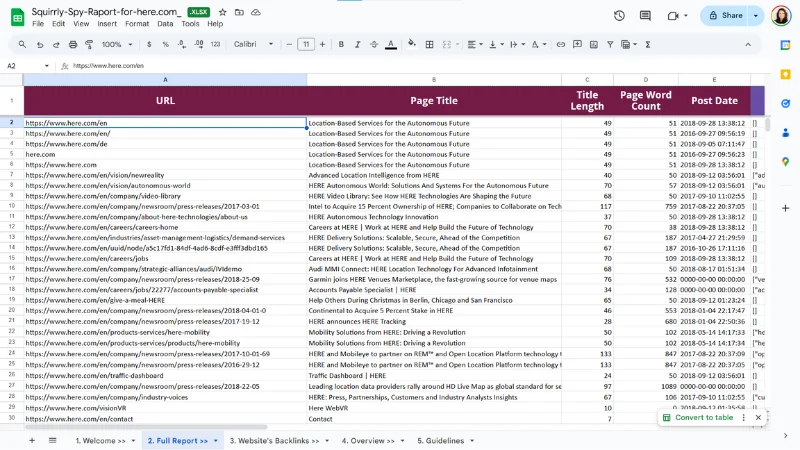
Task: Insert link using toolbar link icon
Action: pos(561,44)
